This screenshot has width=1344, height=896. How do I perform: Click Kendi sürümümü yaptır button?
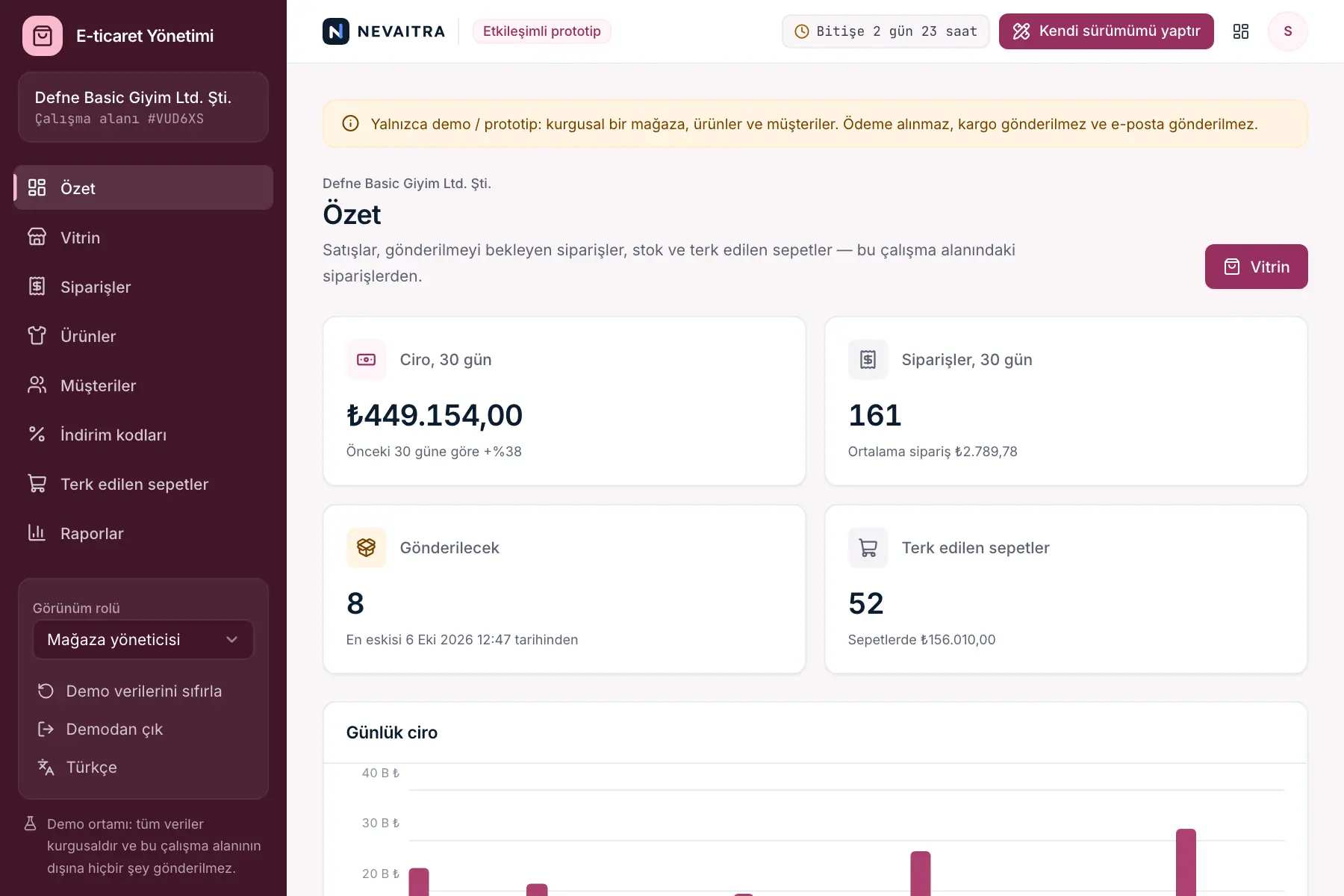tap(1107, 31)
